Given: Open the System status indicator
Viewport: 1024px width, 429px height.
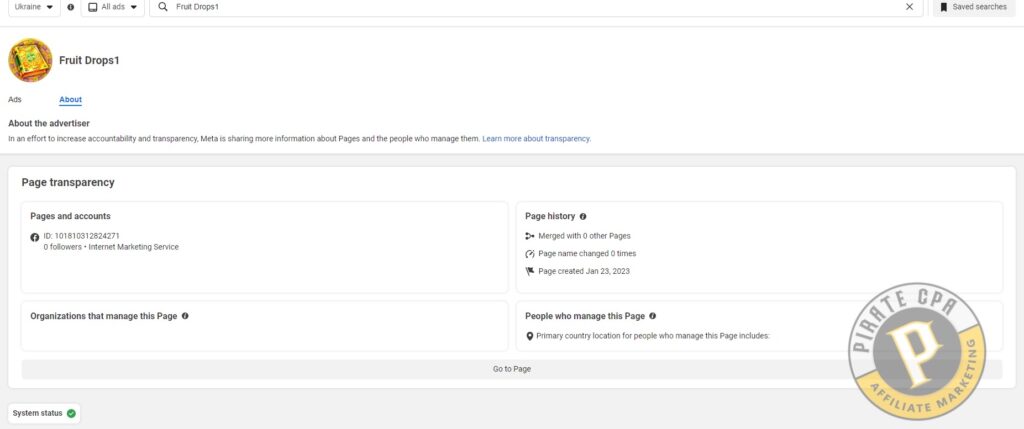Looking at the screenshot, I should 44,413.
